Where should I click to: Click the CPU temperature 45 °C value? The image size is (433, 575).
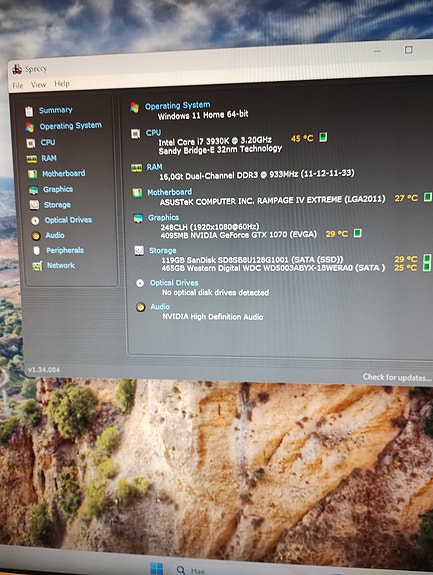pyautogui.click(x=302, y=139)
